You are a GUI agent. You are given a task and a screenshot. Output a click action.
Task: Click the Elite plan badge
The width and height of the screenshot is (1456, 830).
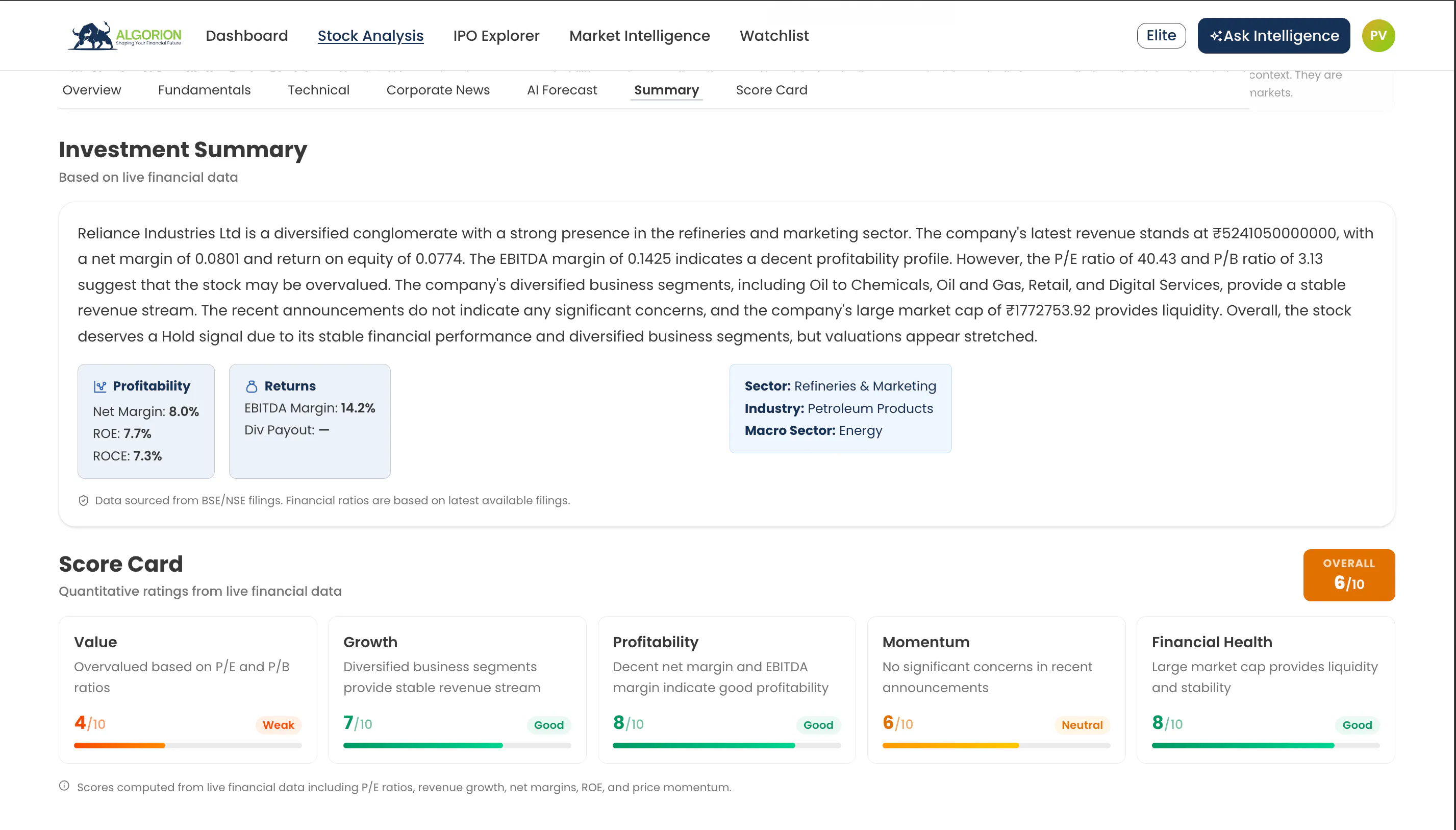[1161, 36]
